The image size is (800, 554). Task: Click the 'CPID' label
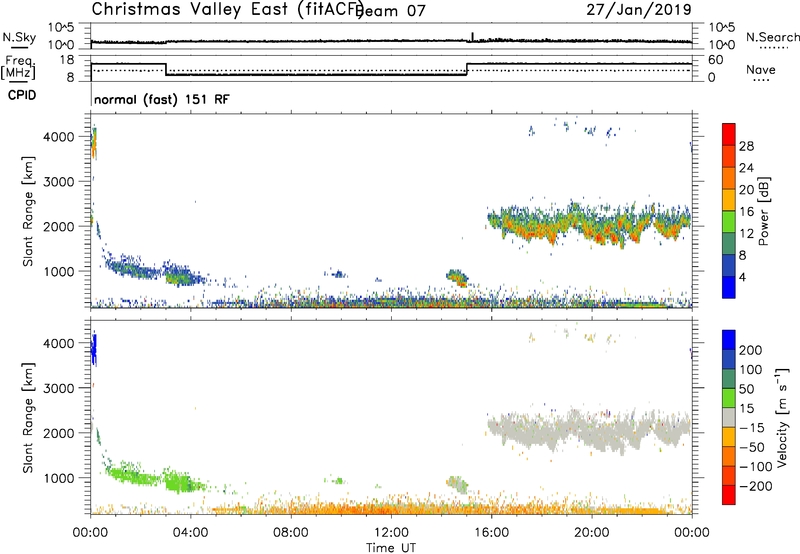coord(22,95)
